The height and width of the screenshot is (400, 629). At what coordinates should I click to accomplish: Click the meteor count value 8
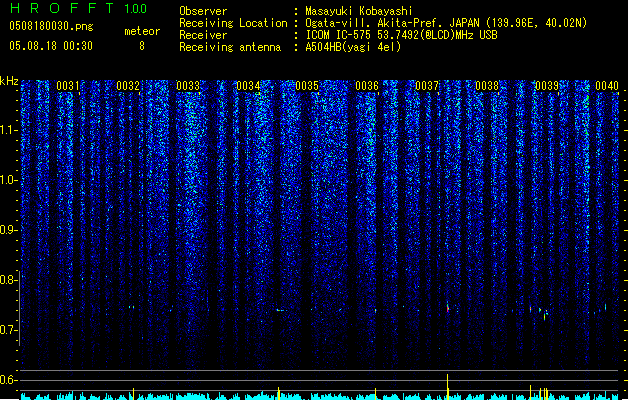[142, 46]
